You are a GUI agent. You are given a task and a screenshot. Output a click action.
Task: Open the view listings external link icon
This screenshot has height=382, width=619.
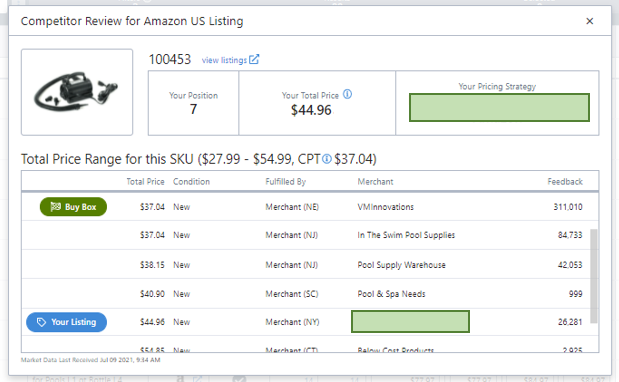(254, 60)
